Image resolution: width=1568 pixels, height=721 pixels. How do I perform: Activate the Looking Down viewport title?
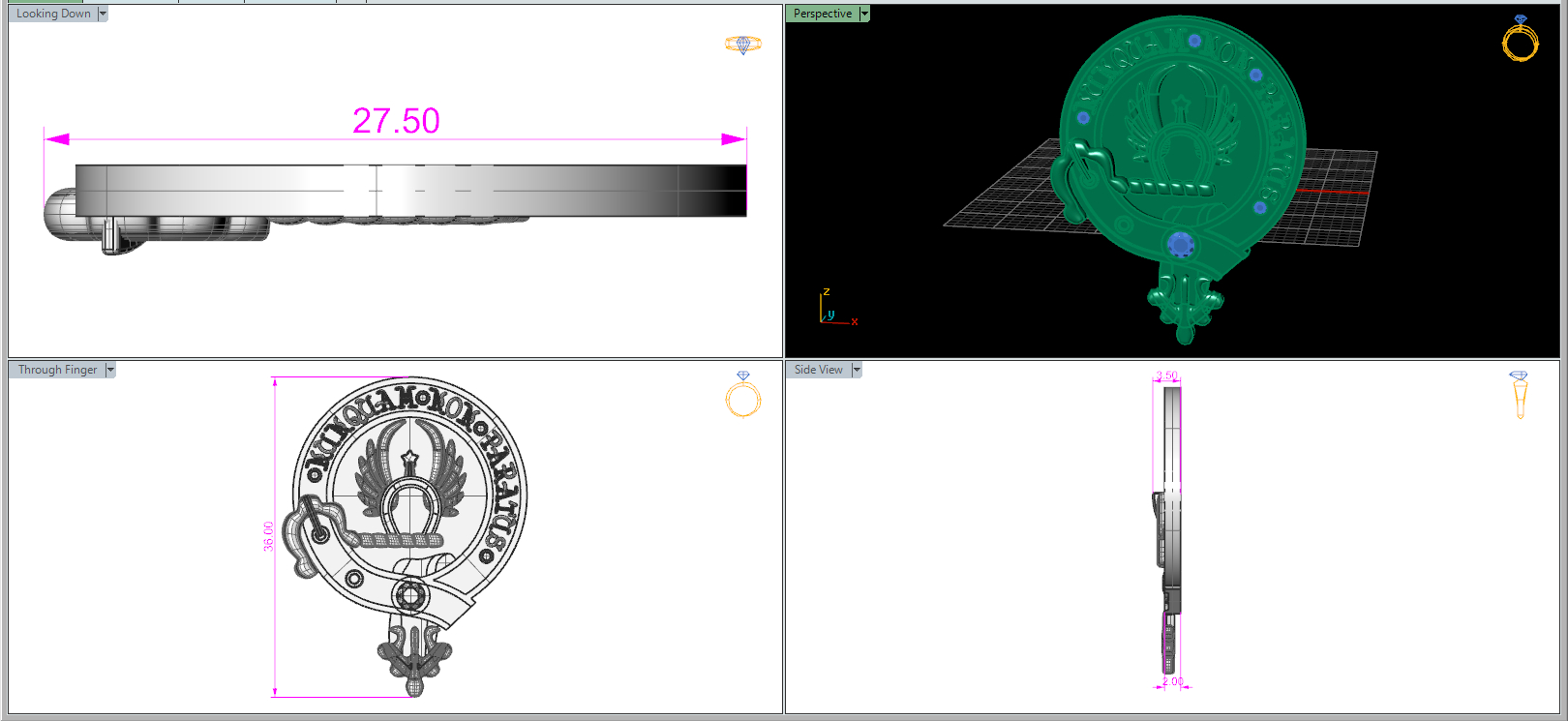tap(53, 14)
